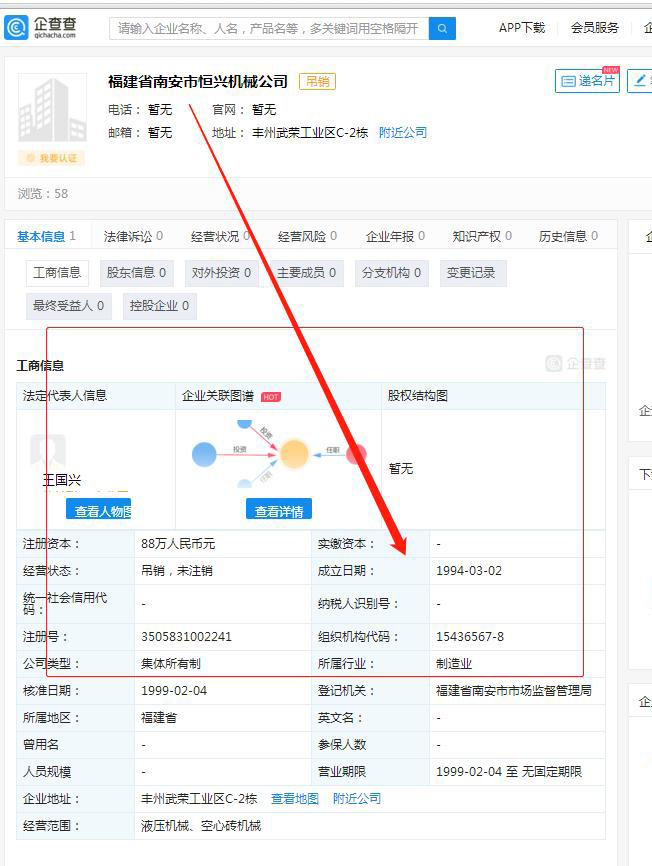Viewport: 652px width, 866px height.
Task: Click the company building placeholder image
Action: 52,108
